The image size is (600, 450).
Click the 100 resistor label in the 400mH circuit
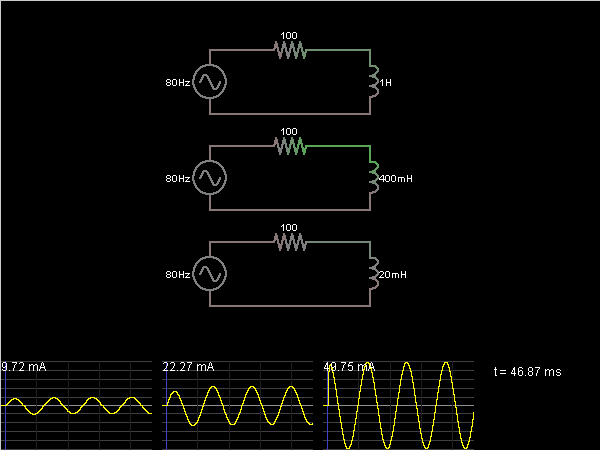click(289, 132)
